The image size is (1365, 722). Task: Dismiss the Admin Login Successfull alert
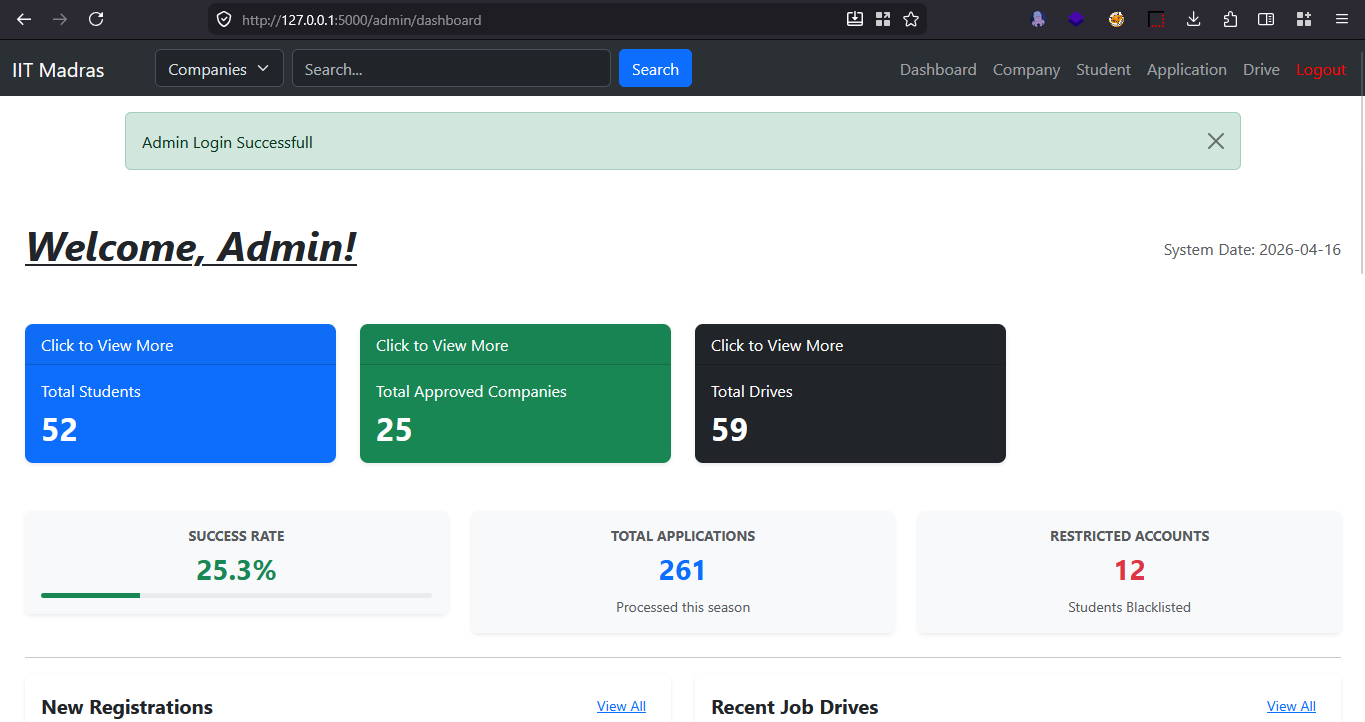click(x=1215, y=141)
